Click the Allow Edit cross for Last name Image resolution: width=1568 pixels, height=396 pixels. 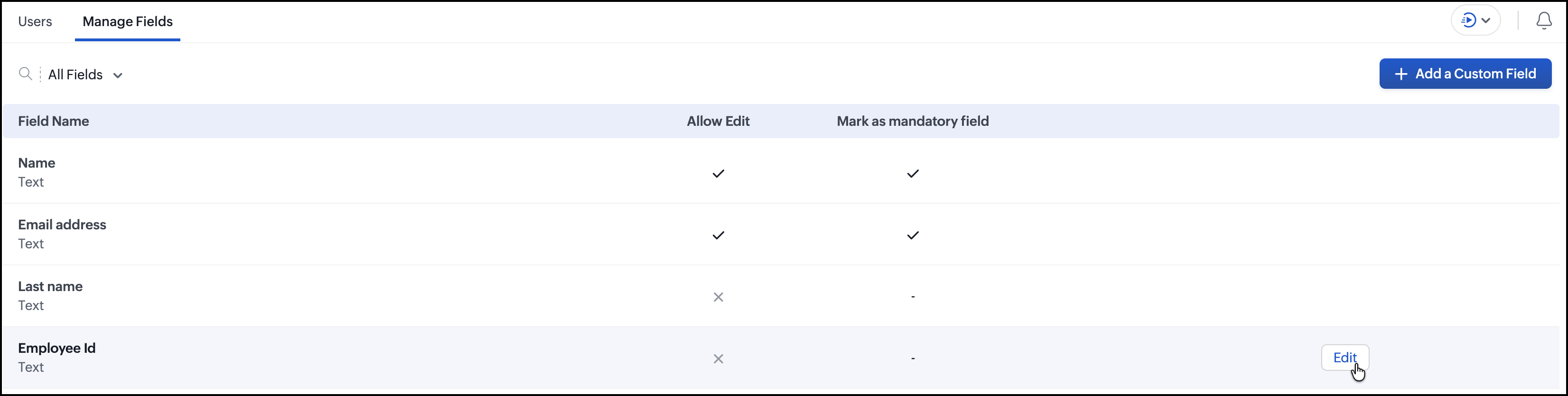[x=718, y=297]
